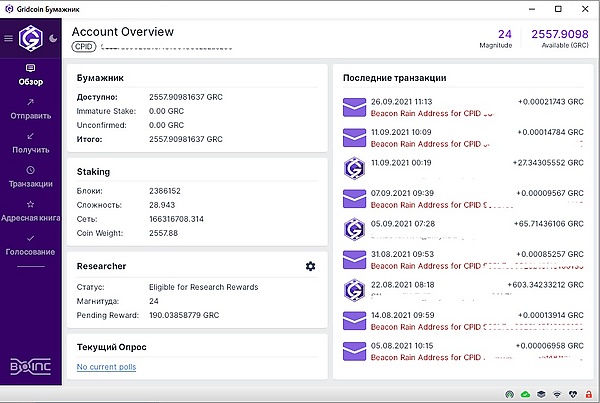Screen dimensions: 600x403
Task: Select the +603.34233212 GRC amount
Action: 546,285
